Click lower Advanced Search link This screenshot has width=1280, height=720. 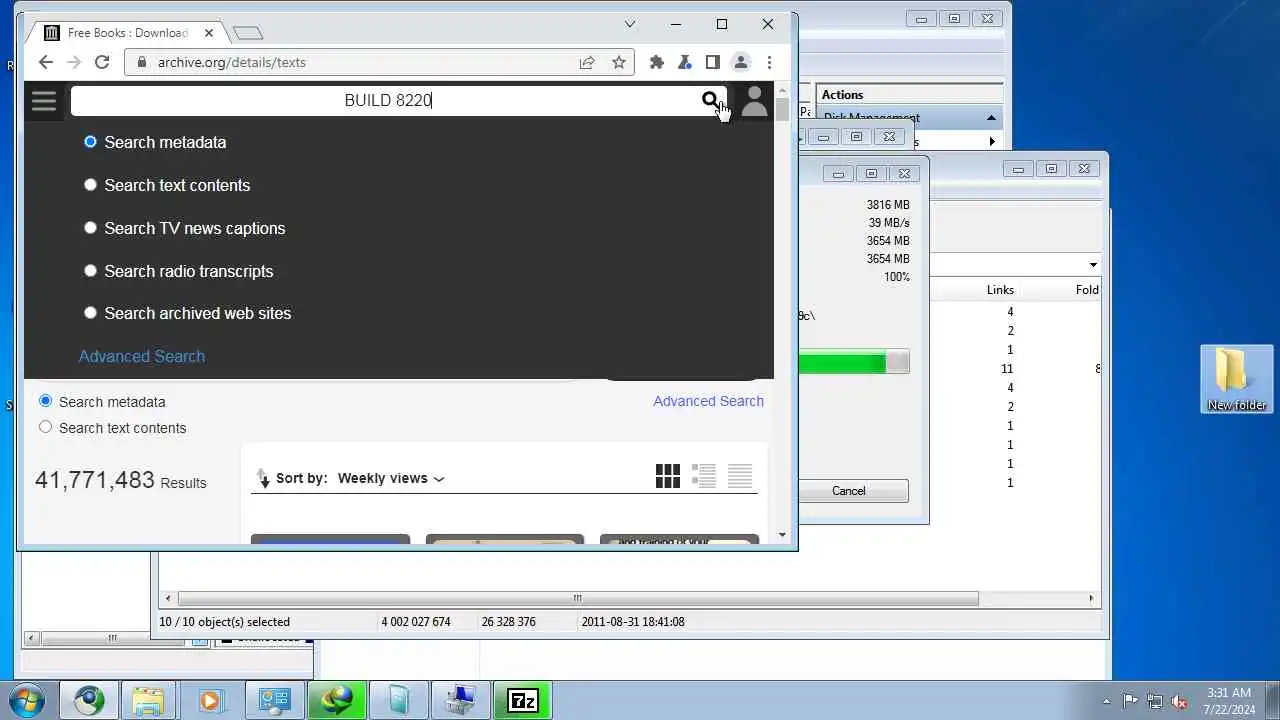[x=708, y=401]
